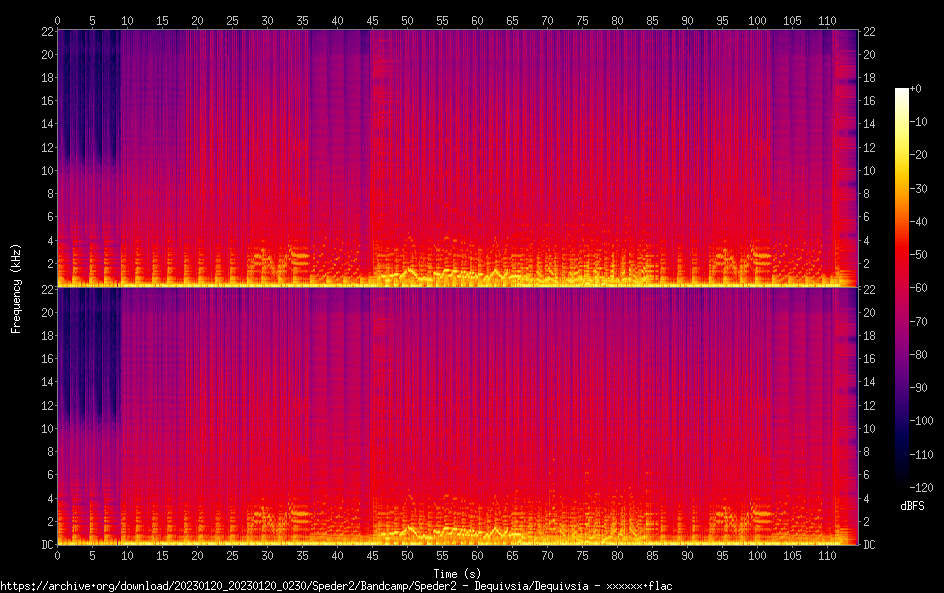Image resolution: width=944 pixels, height=593 pixels.
Task: Click the DC label at the bottom-right corner
Action: pyautogui.click(x=870, y=545)
